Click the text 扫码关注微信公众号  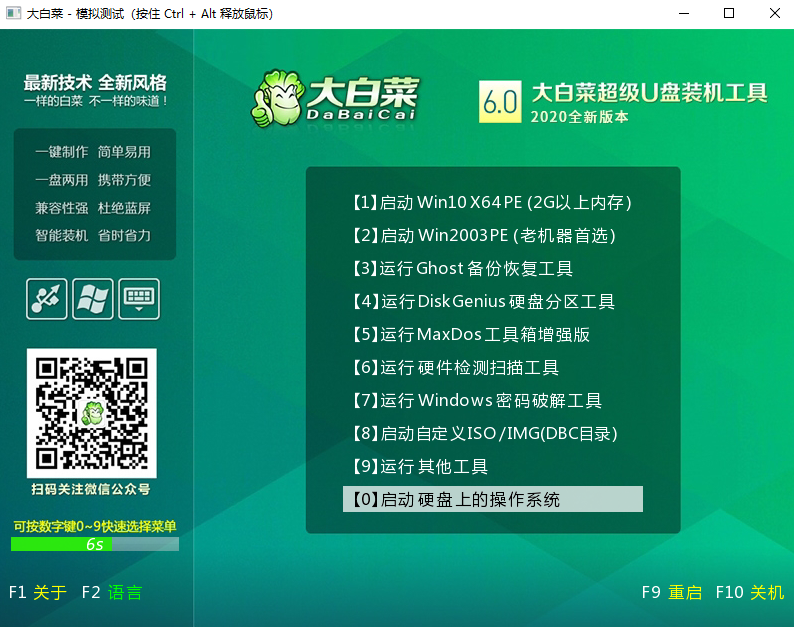91,489
